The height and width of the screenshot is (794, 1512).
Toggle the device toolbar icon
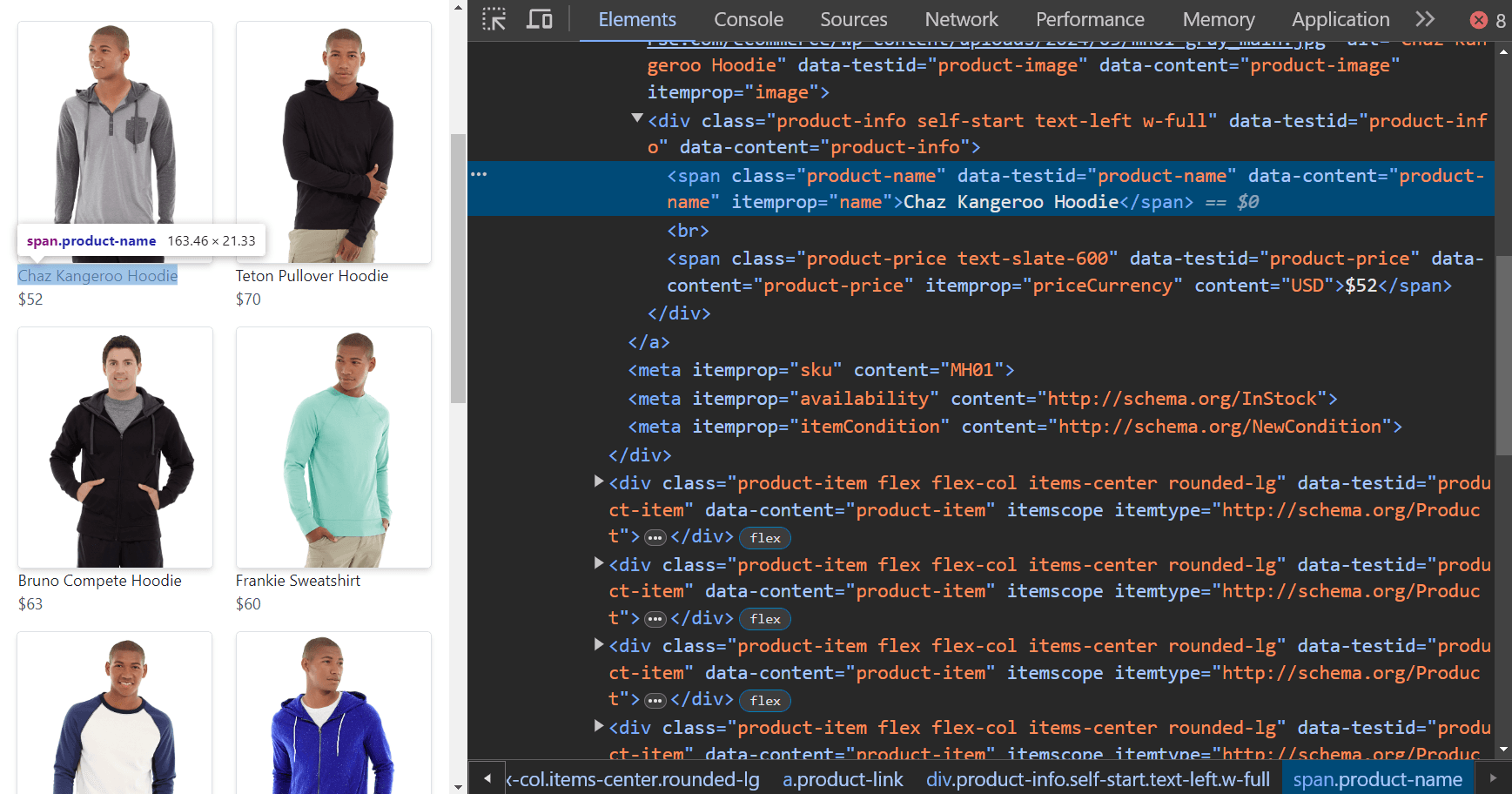(x=540, y=19)
